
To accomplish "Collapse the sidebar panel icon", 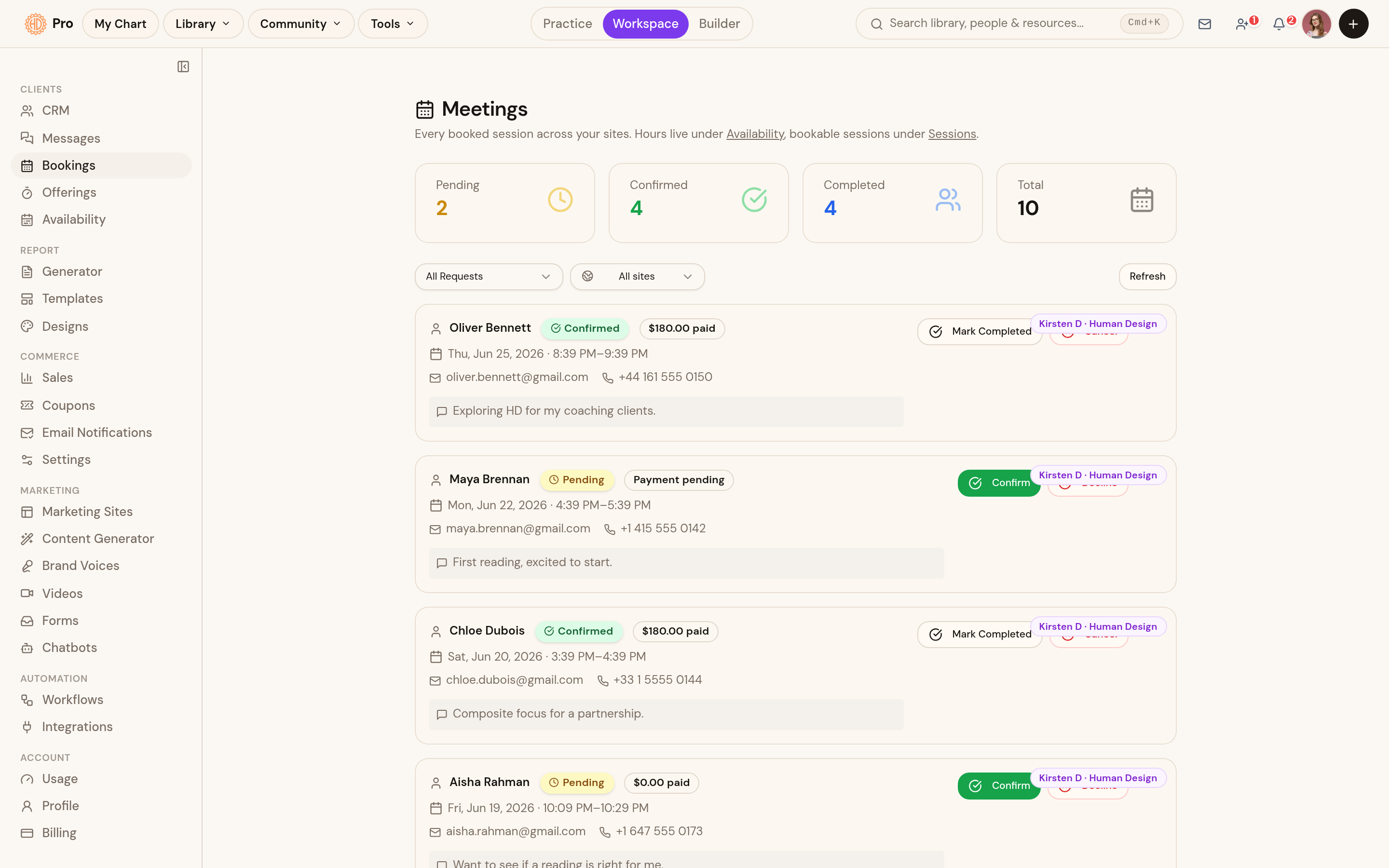I will pyautogui.click(x=183, y=67).
